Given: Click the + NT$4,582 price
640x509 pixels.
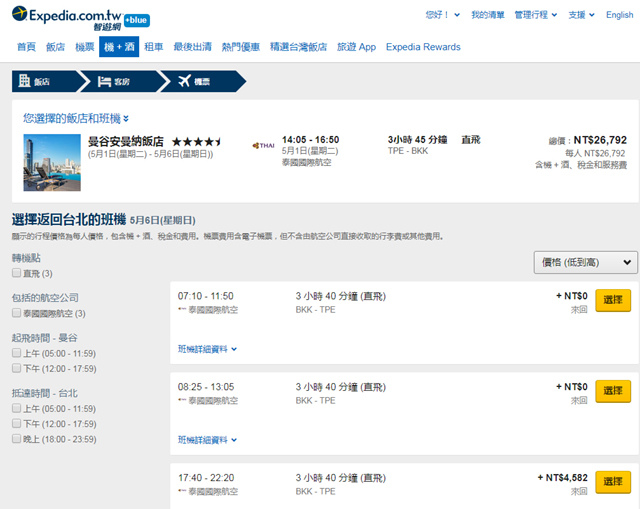Looking at the screenshot, I should 562,478.
